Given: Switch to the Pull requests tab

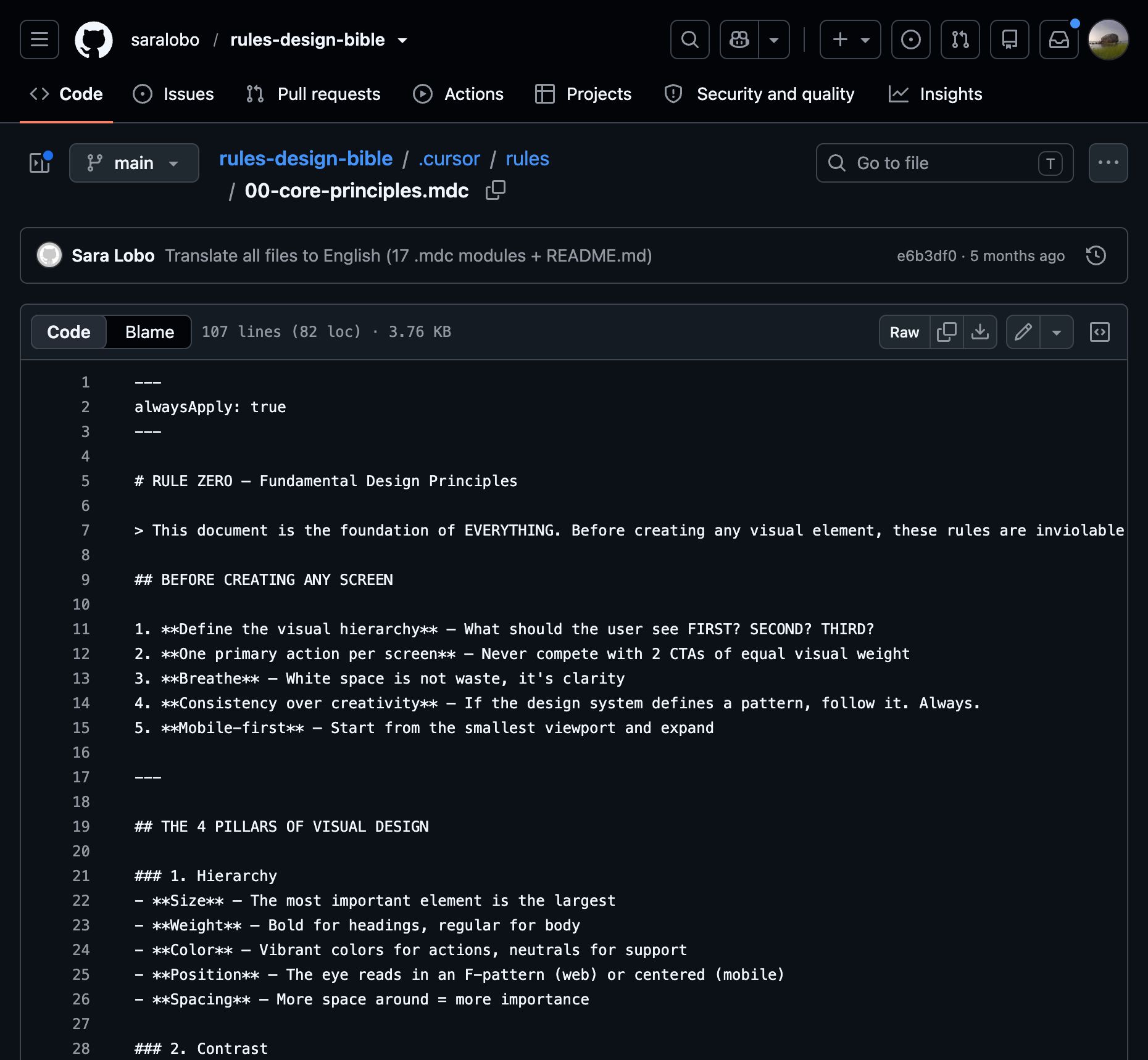Looking at the screenshot, I should [313, 94].
